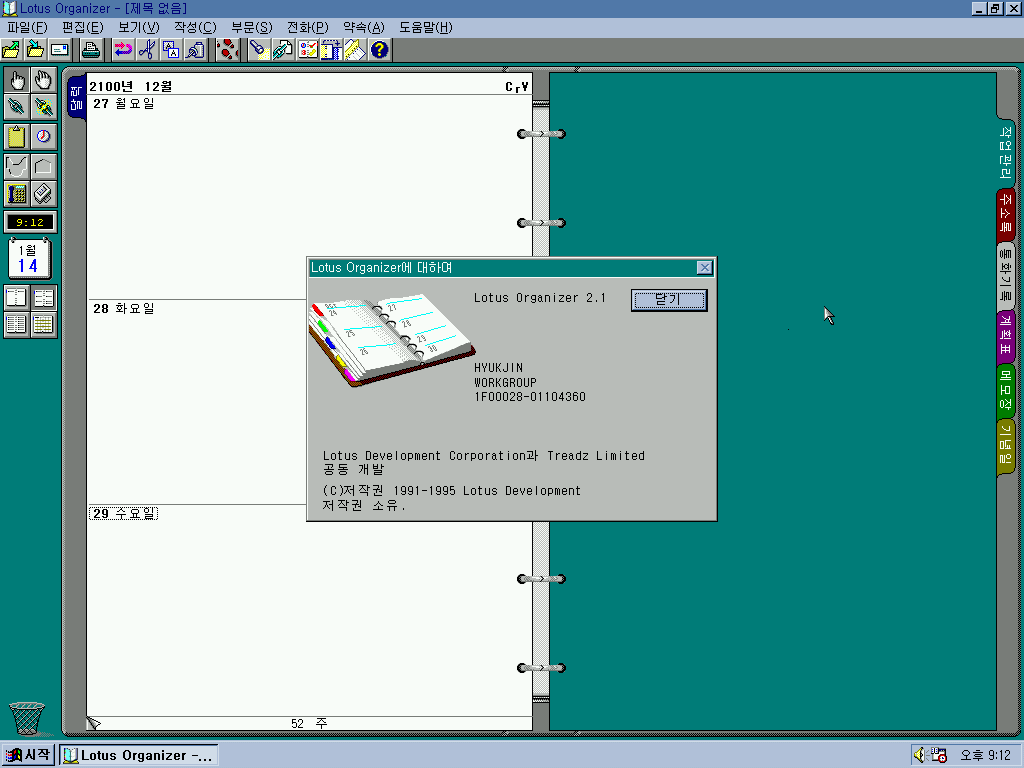This screenshot has height=768, width=1024.
Task: Click the 시작 Start button
Action: pyautogui.click(x=27, y=755)
